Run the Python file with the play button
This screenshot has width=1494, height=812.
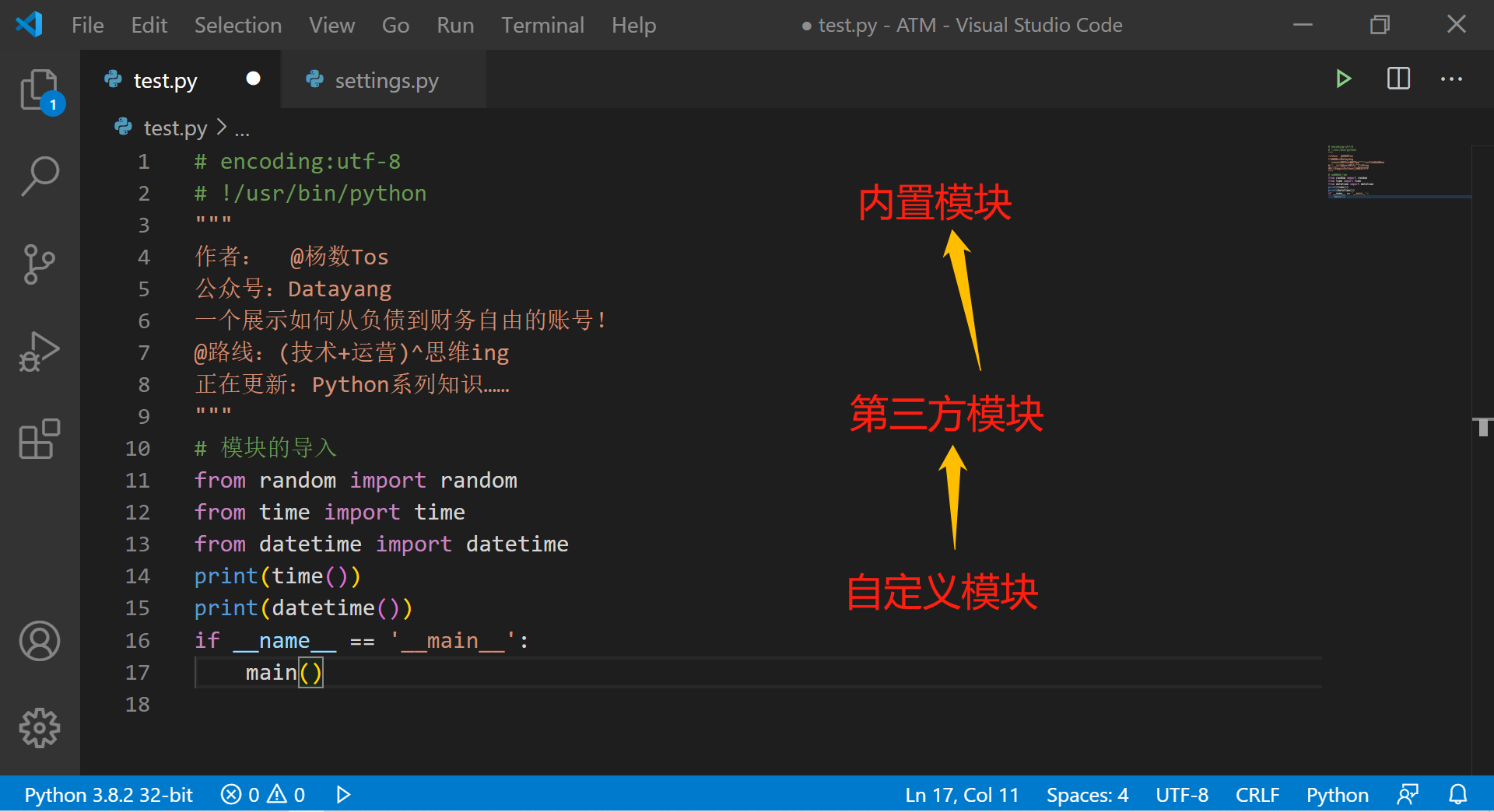(x=1344, y=79)
